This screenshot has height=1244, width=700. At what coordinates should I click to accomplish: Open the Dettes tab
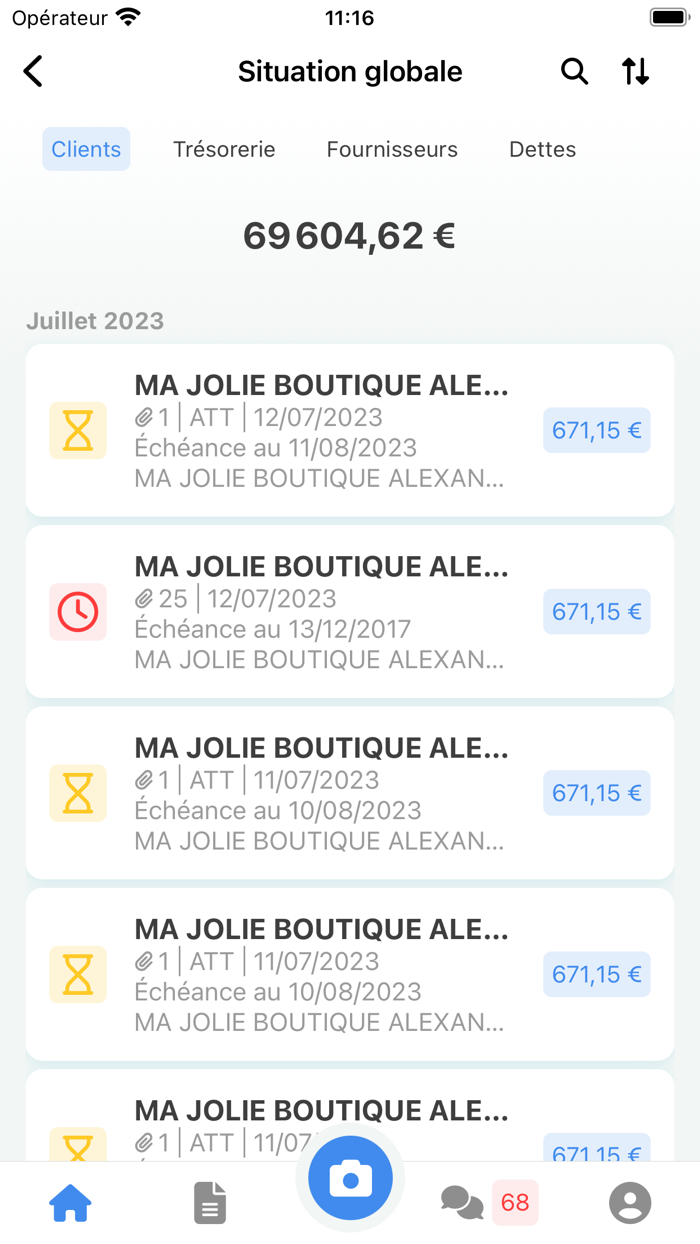pos(542,148)
